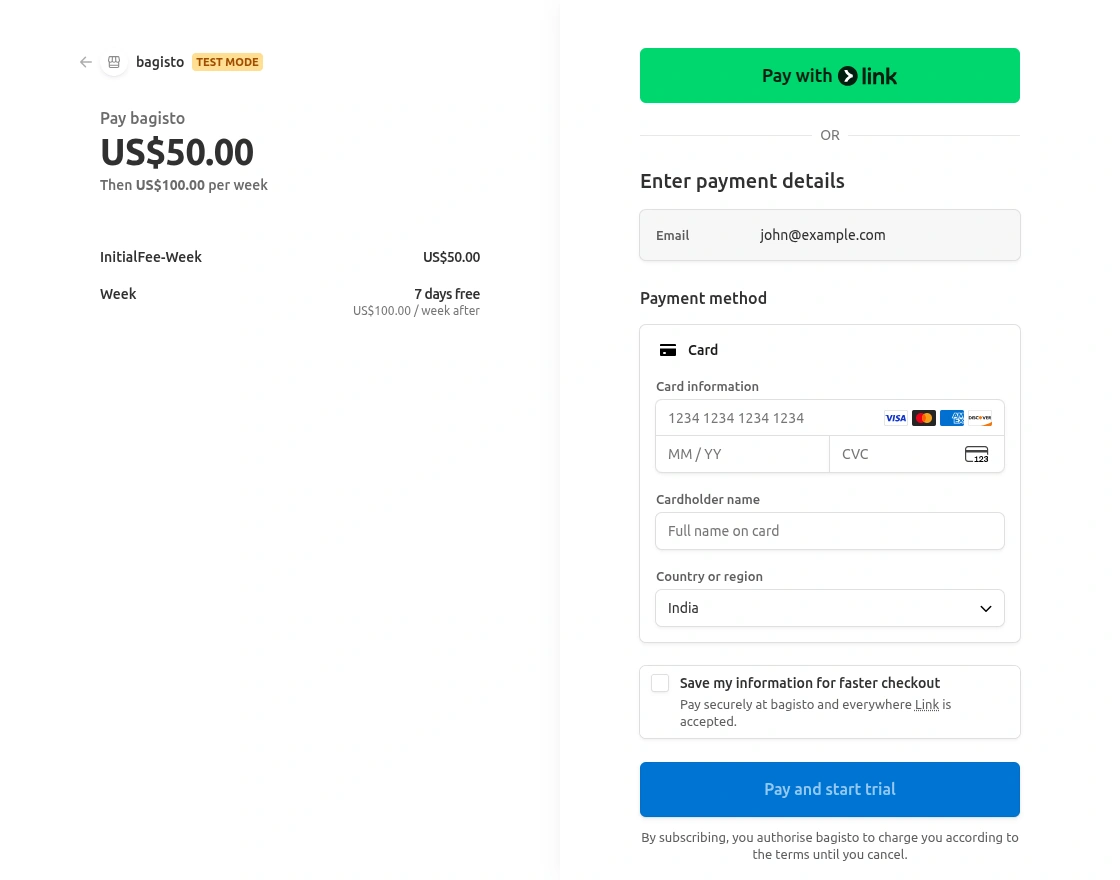1120x880 pixels.
Task: Click the MM / YY expiry field
Action: tap(742, 454)
